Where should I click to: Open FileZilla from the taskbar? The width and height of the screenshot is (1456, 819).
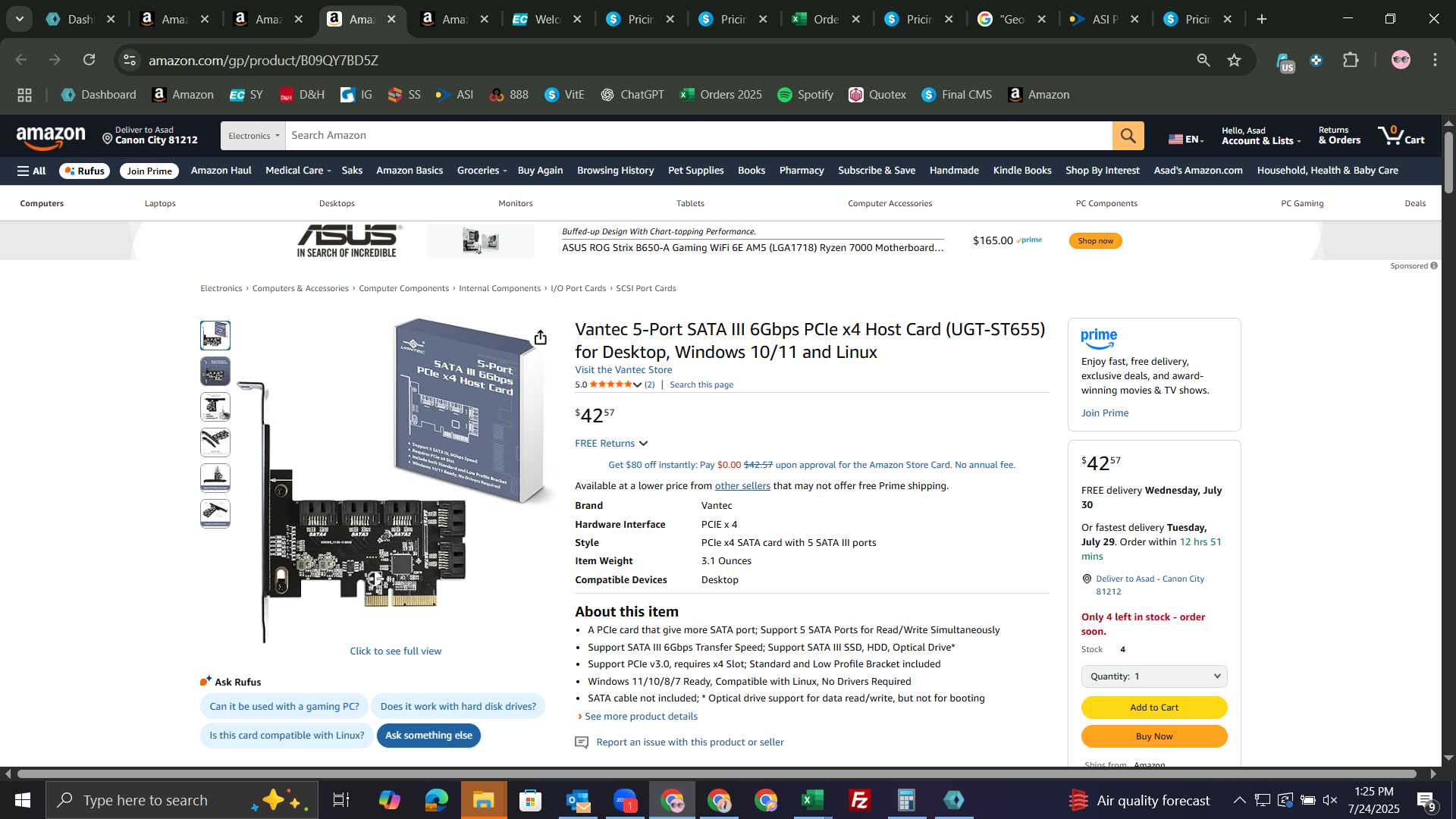[x=859, y=800]
